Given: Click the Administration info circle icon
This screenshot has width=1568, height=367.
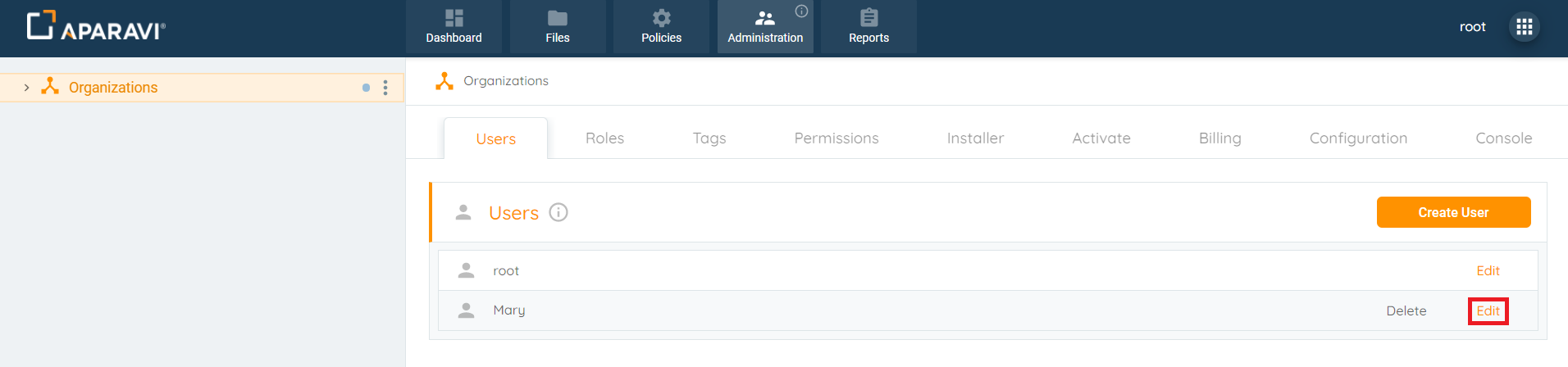Looking at the screenshot, I should 801,11.
